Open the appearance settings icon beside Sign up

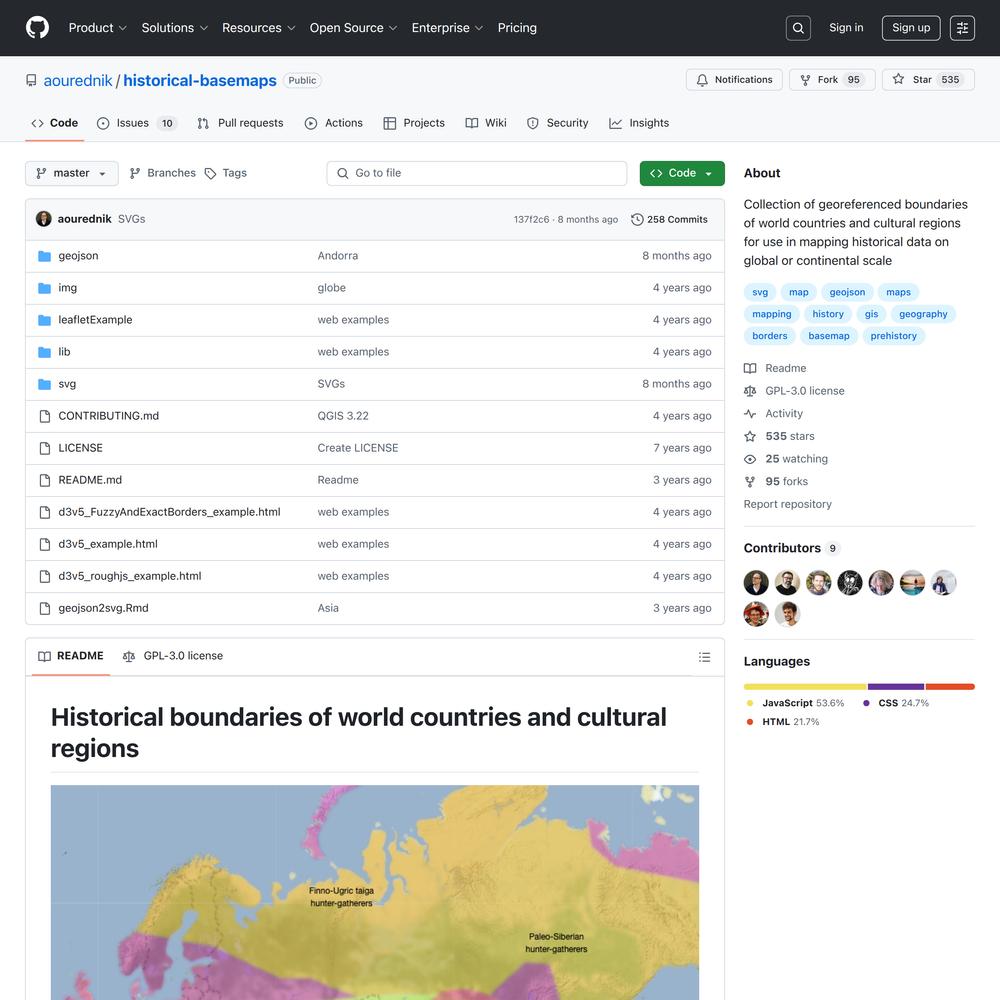pos(962,28)
